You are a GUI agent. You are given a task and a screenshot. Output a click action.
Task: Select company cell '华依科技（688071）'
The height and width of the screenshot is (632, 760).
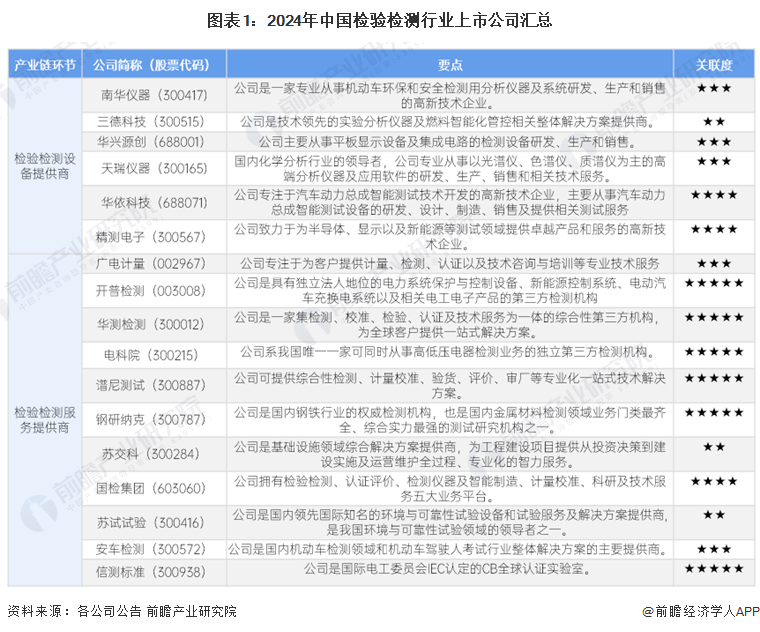coord(154,203)
